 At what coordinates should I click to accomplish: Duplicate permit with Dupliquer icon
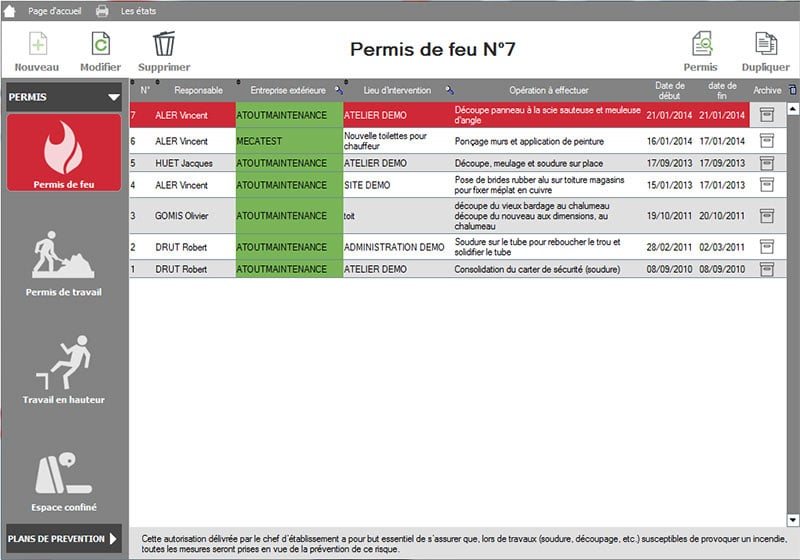(766, 44)
